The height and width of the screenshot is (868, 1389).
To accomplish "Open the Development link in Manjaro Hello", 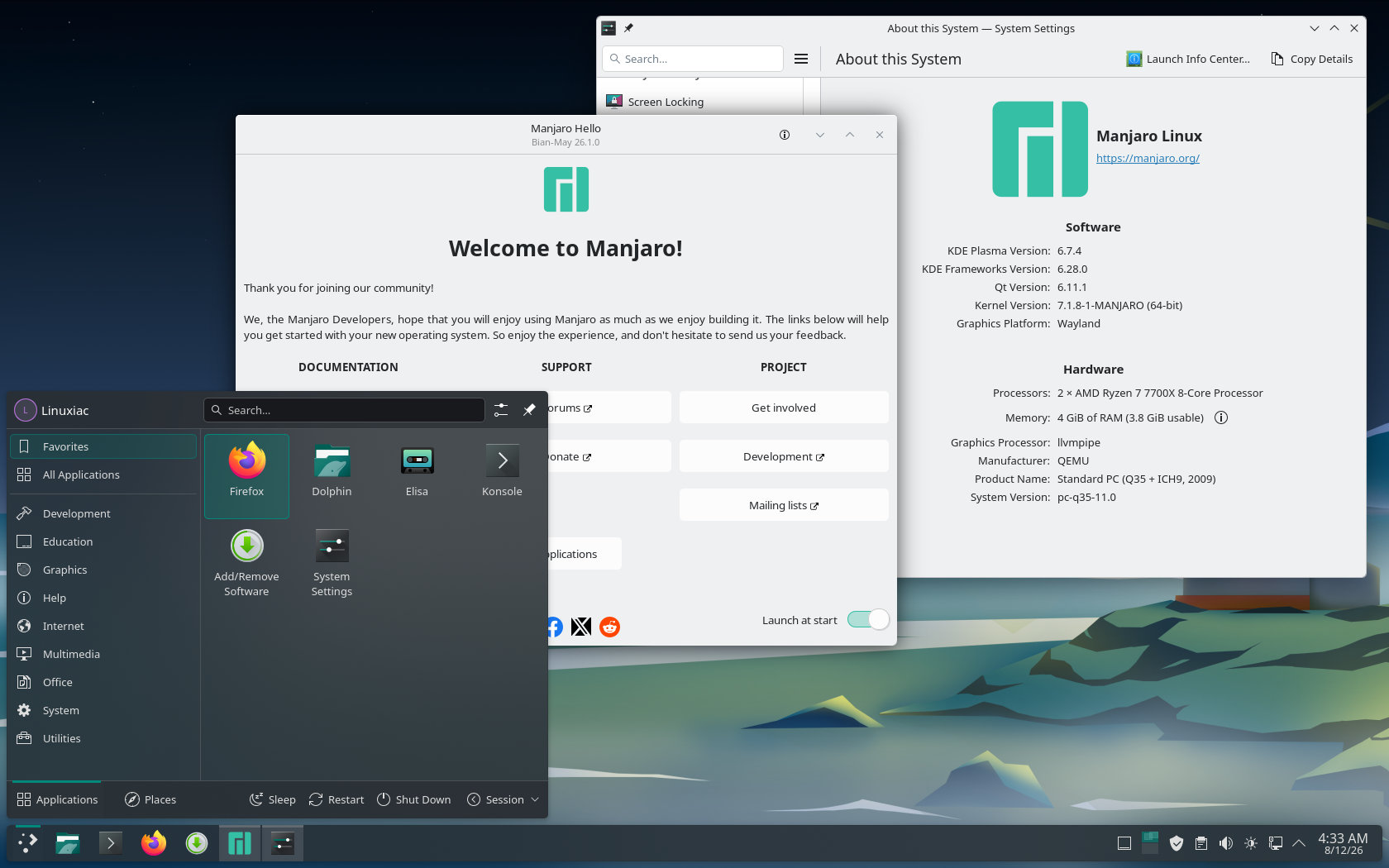I will click(784, 456).
